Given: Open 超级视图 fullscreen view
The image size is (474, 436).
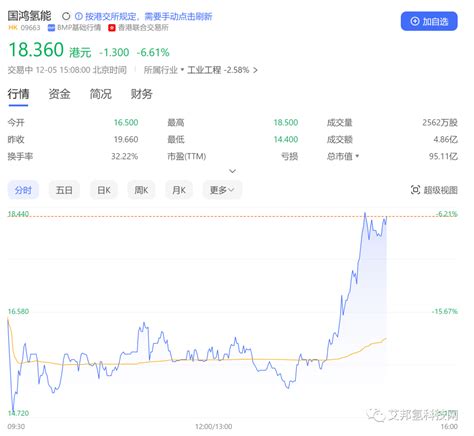Looking at the screenshot, I should [434, 190].
